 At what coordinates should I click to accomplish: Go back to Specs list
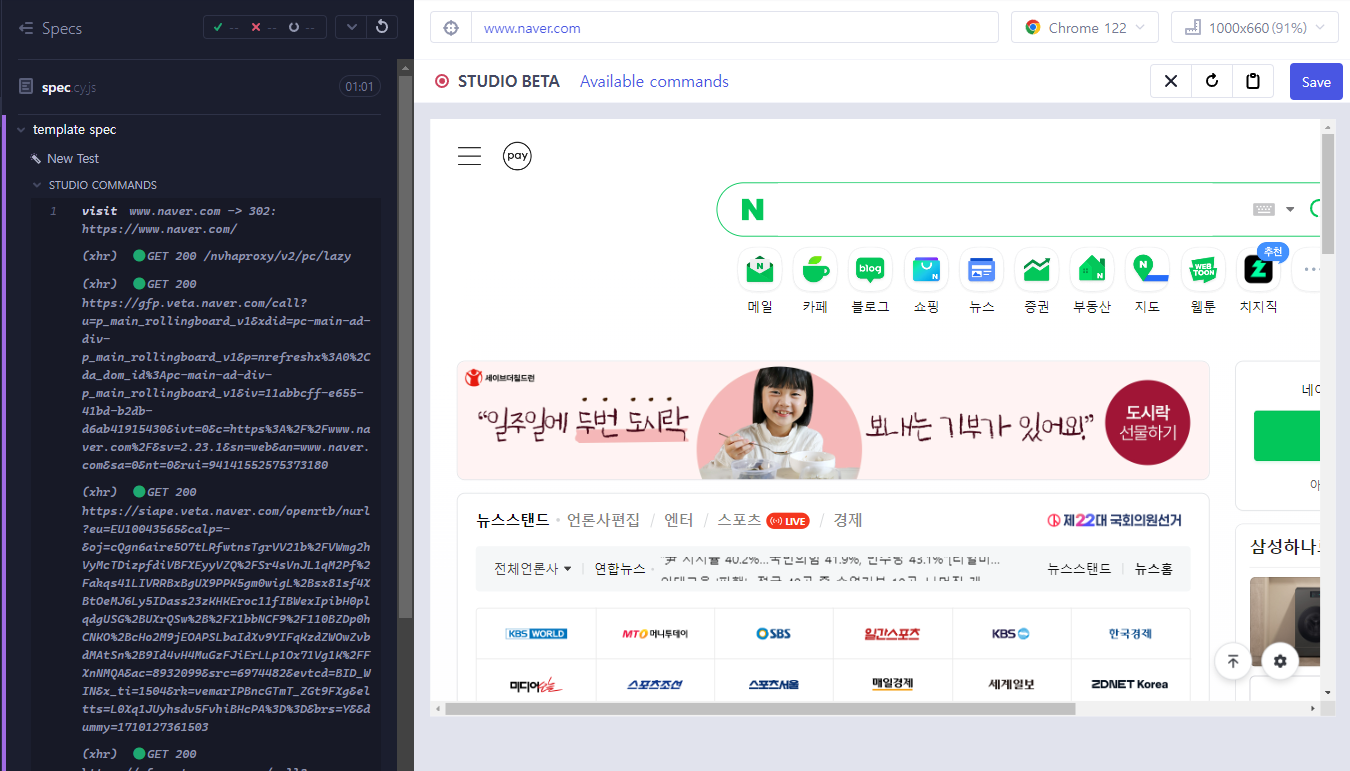coord(50,28)
